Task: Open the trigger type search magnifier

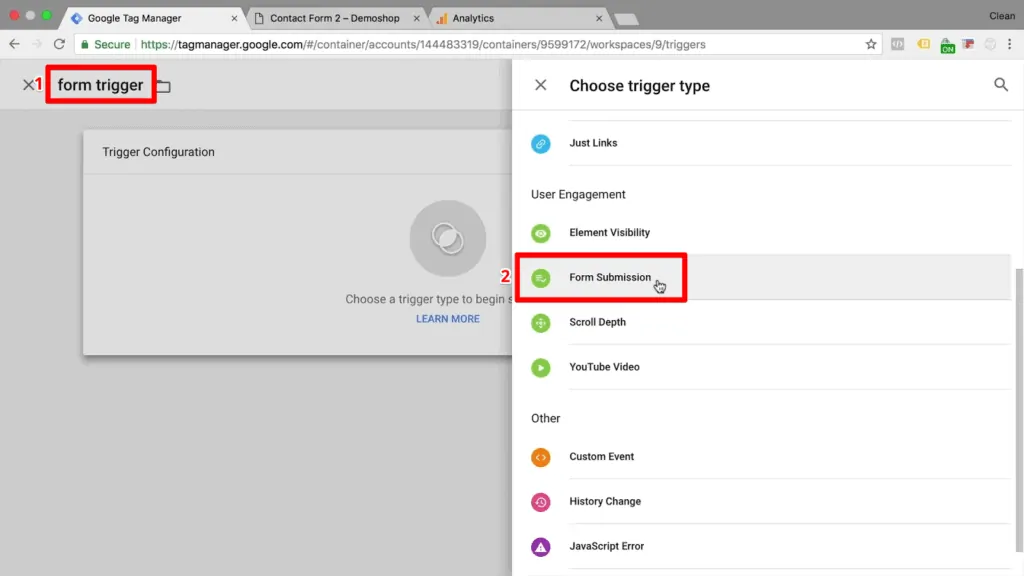Action: 1001,85
